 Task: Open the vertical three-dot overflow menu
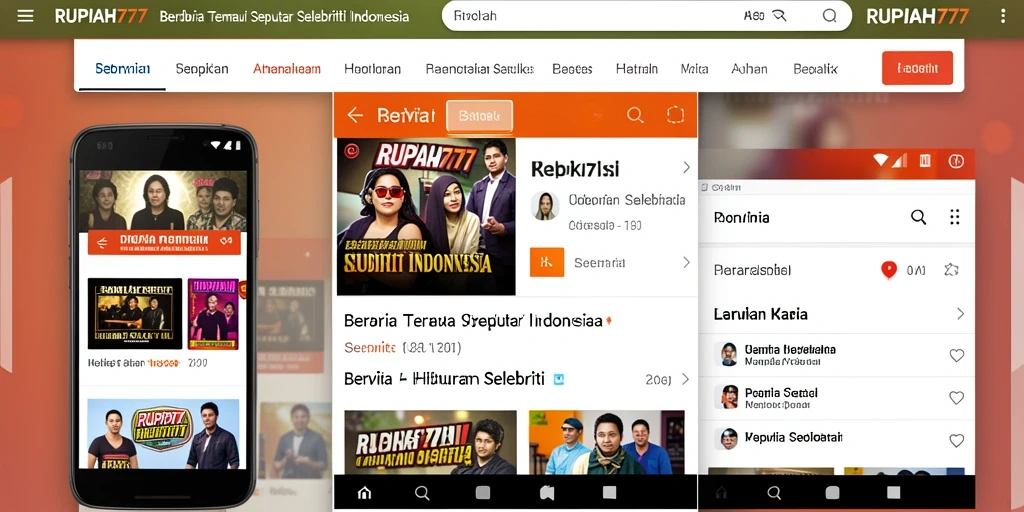pos(1003,16)
